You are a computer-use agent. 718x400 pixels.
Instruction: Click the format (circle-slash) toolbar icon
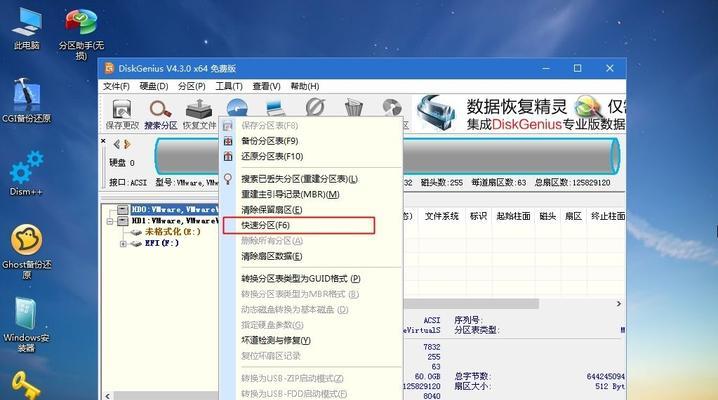pos(315,108)
